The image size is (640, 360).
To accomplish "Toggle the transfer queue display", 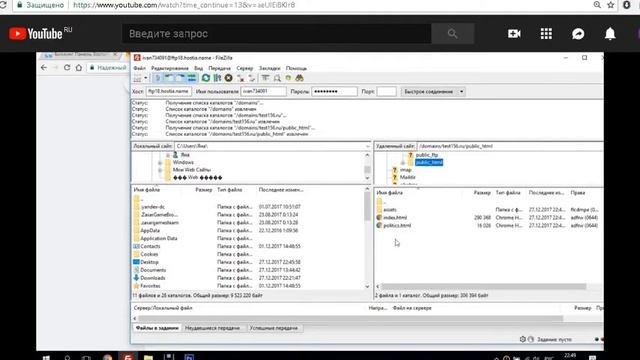I will pos(191,78).
